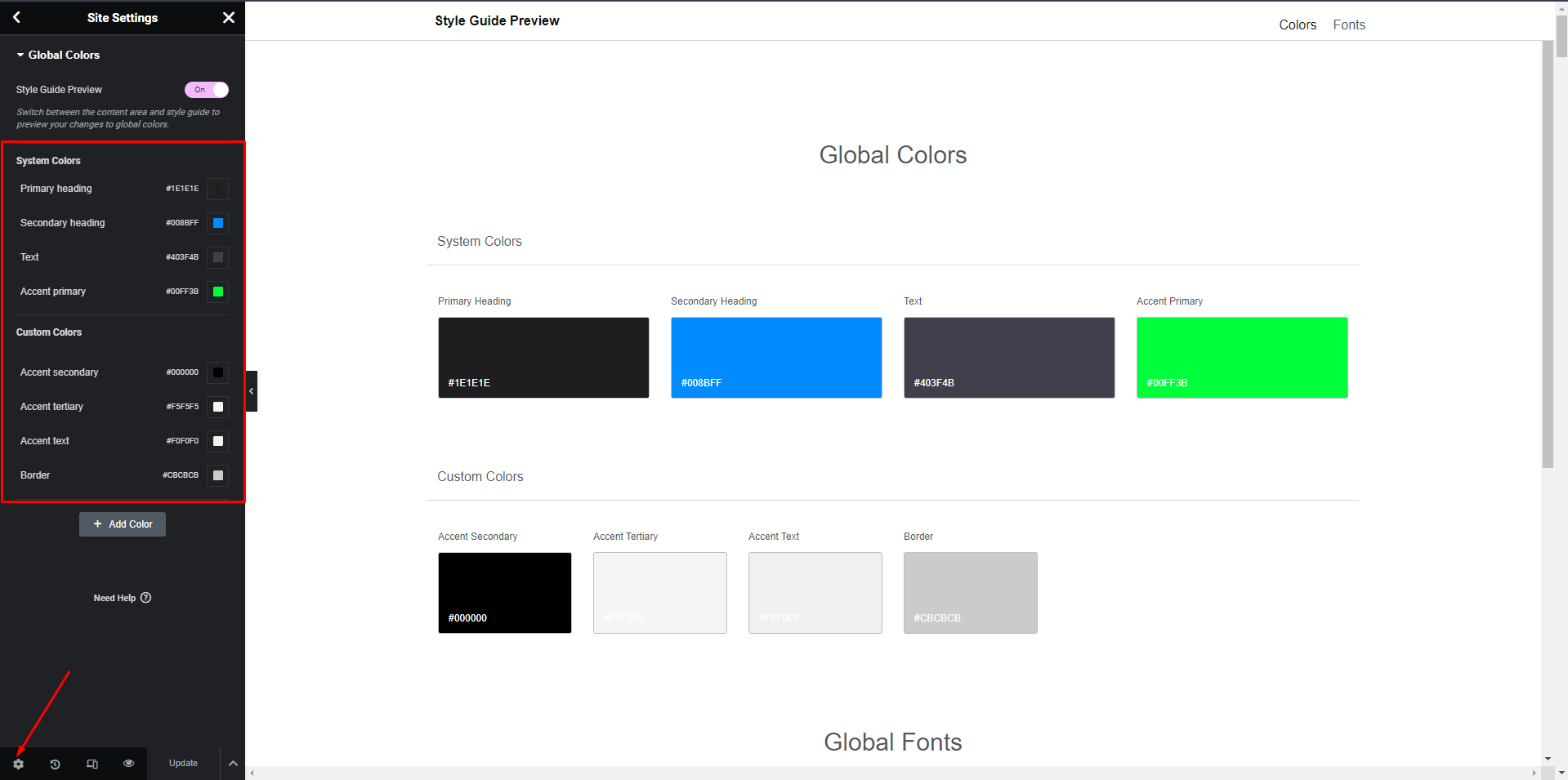1568x780 pixels.
Task: Select the Accent Text preview tile
Action: (815, 593)
